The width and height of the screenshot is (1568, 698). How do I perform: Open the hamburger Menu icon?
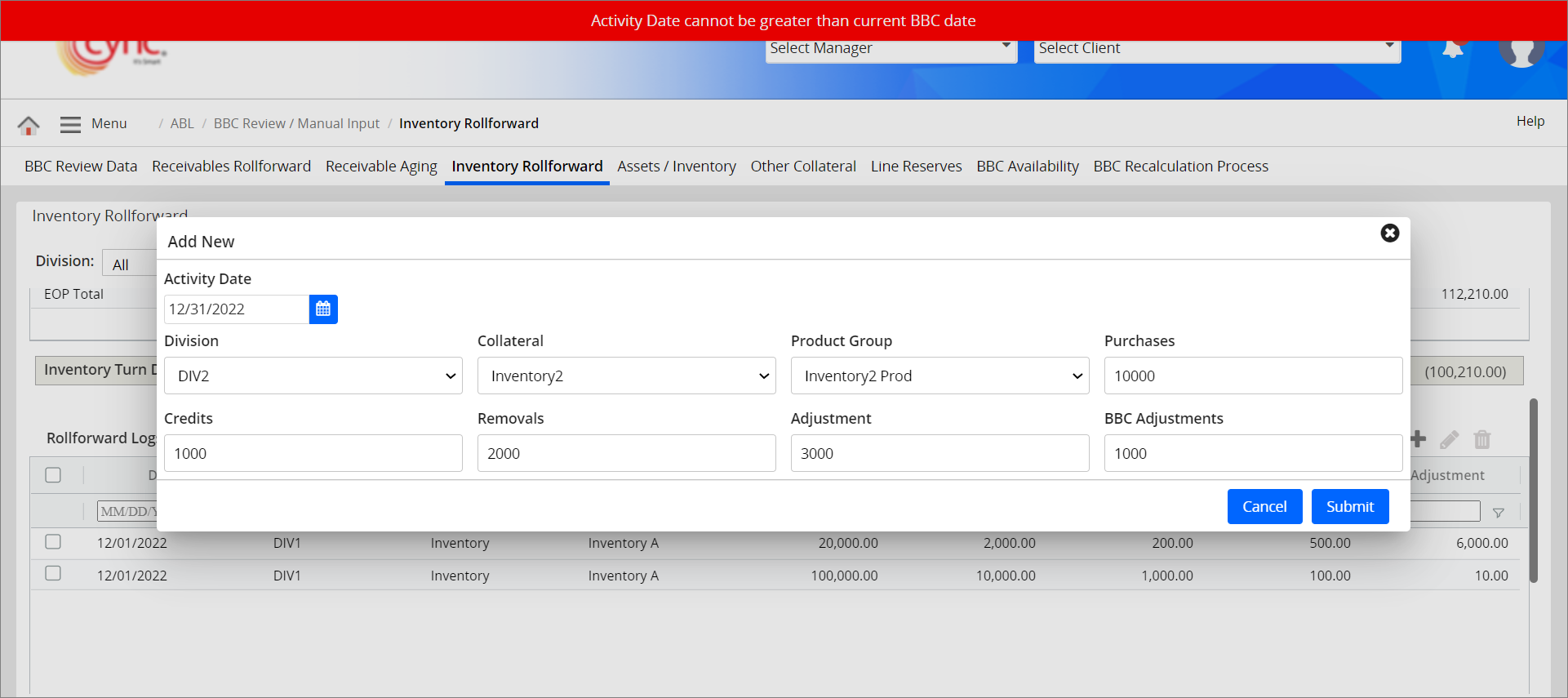71,124
